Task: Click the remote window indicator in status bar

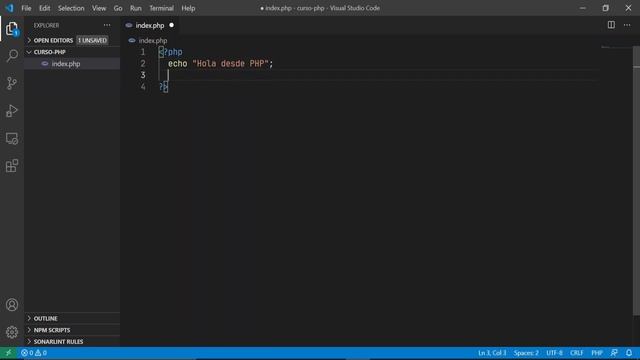Action: [x=8, y=353]
